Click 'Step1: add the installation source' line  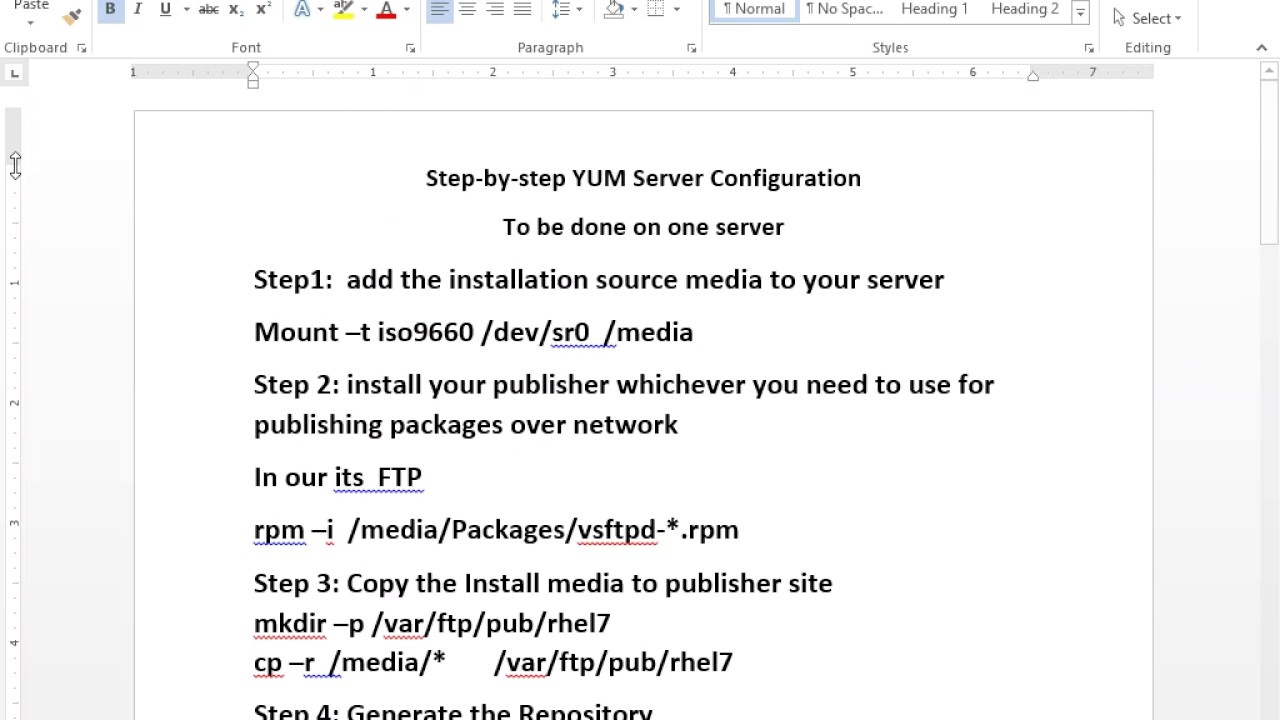(599, 279)
